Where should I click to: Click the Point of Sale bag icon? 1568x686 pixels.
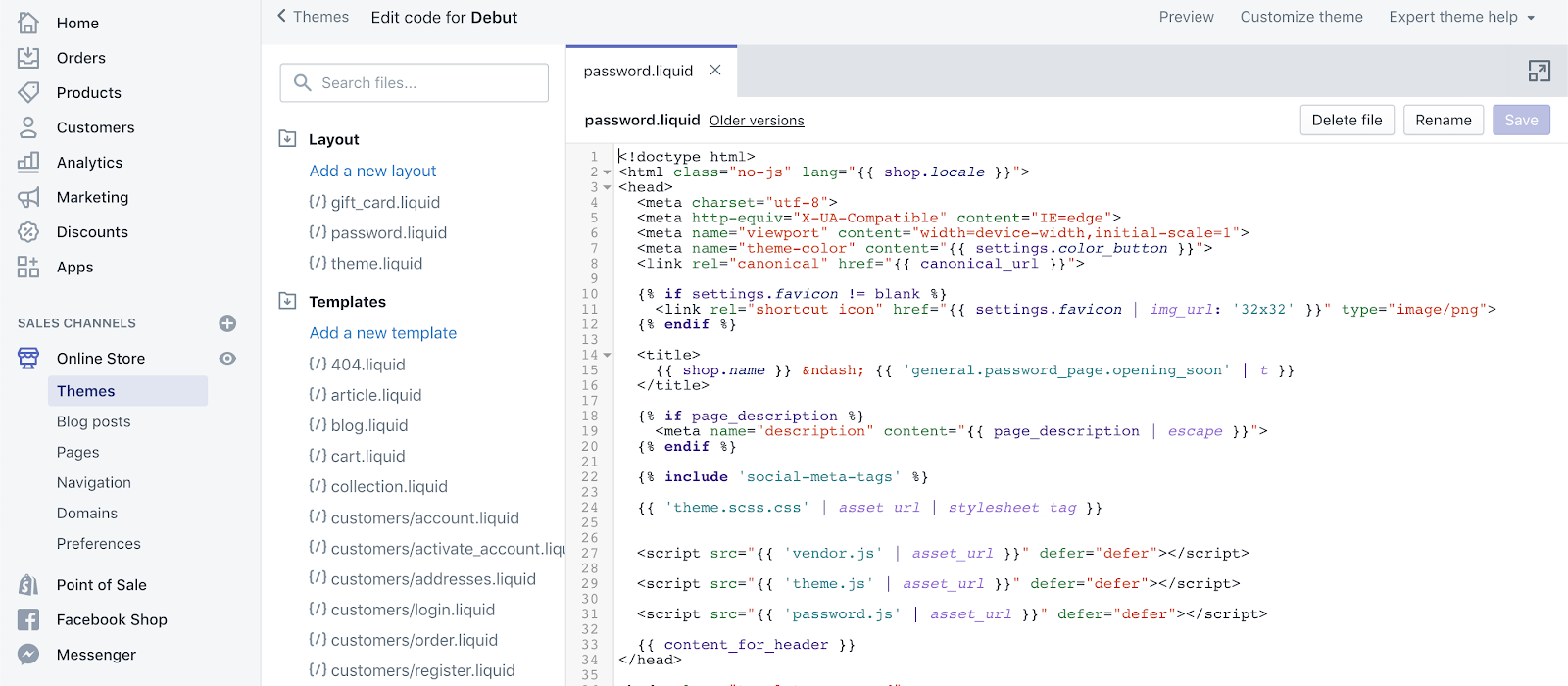tap(28, 585)
